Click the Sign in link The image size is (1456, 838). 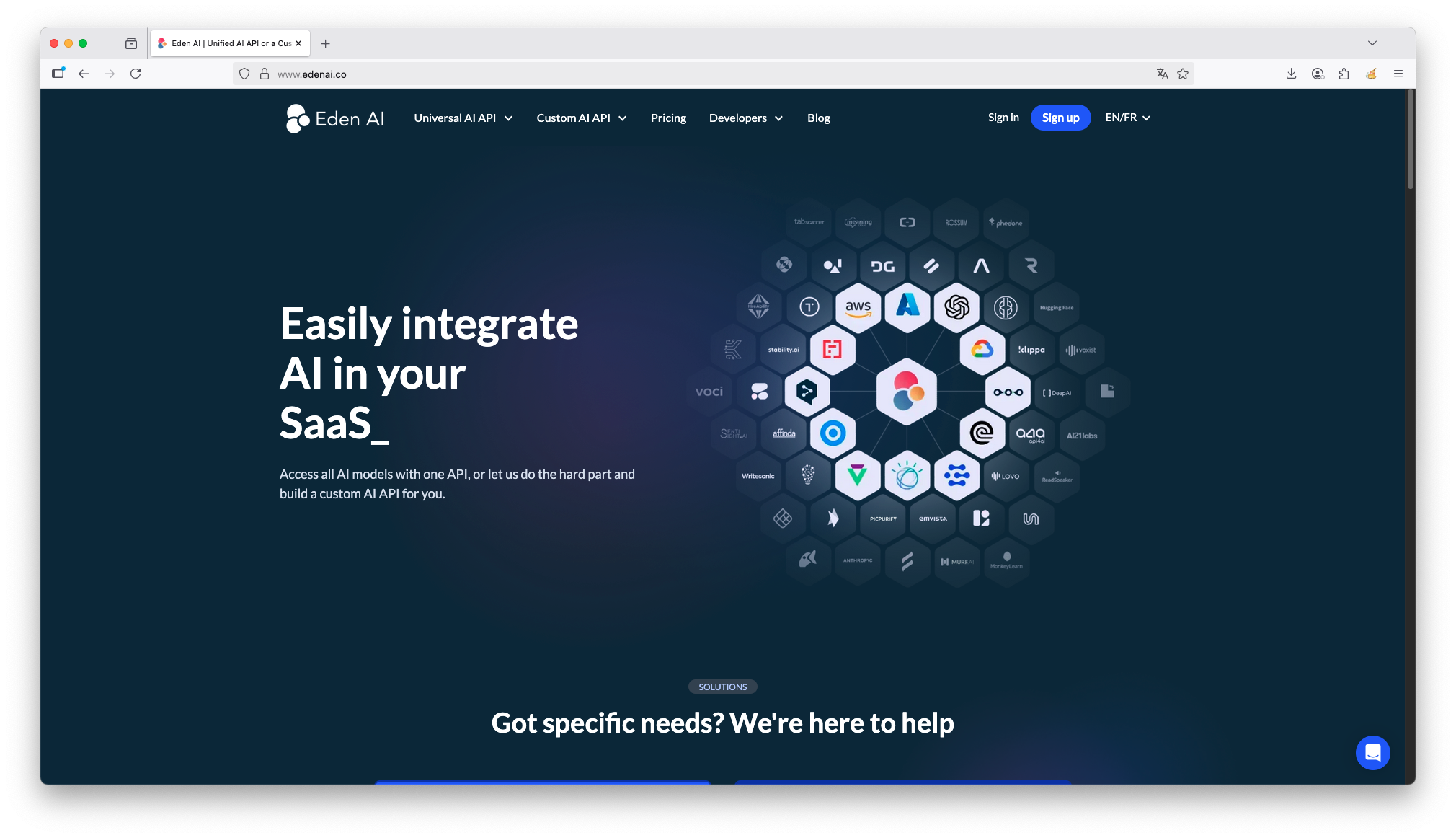coord(1003,118)
